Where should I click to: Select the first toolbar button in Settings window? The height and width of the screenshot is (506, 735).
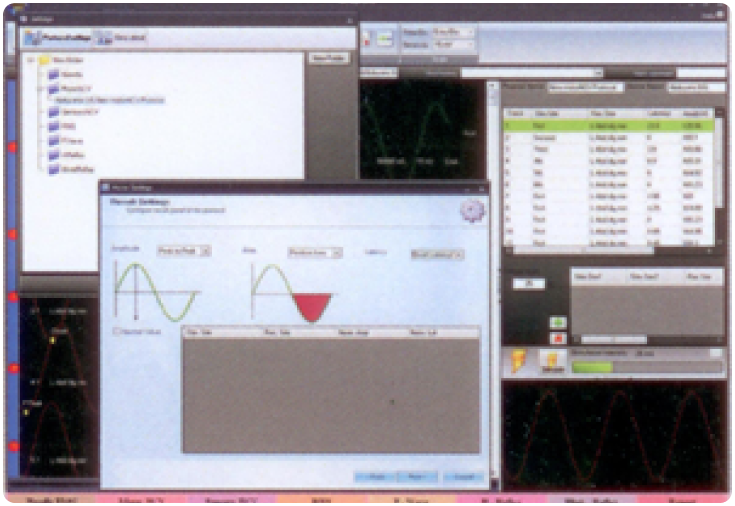(57, 38)
